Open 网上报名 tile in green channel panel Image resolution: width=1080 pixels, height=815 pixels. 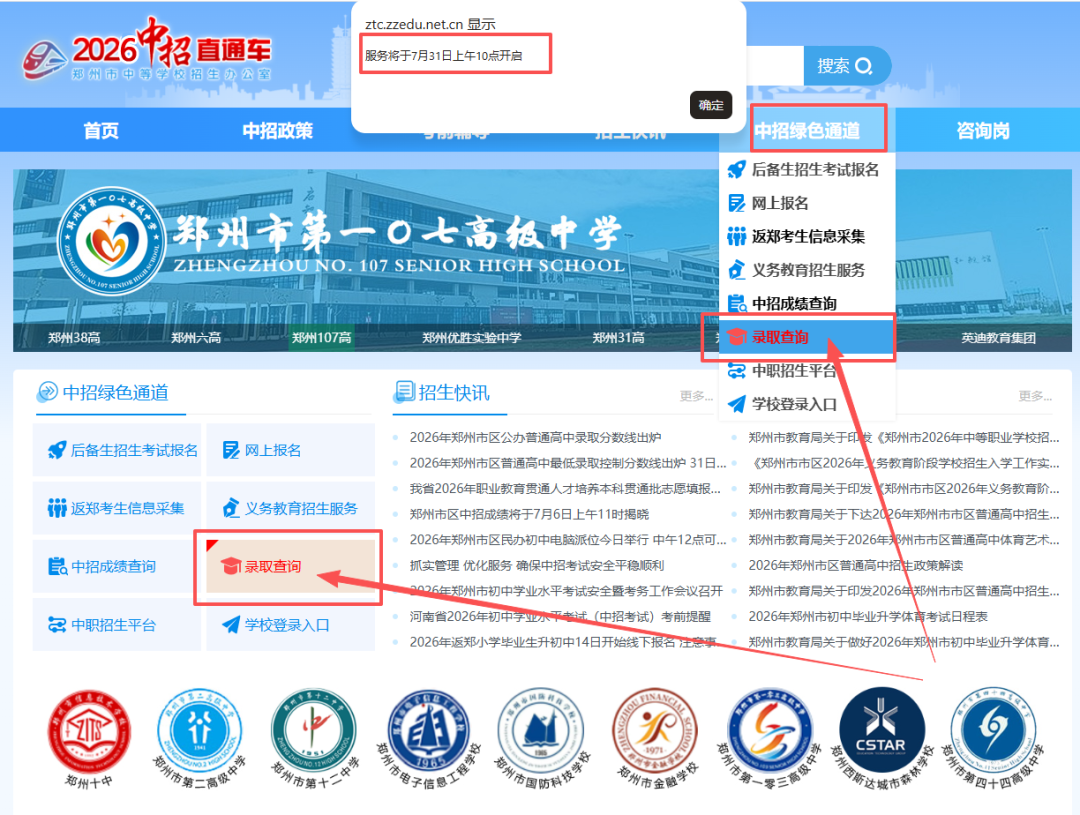coord(290,450)
